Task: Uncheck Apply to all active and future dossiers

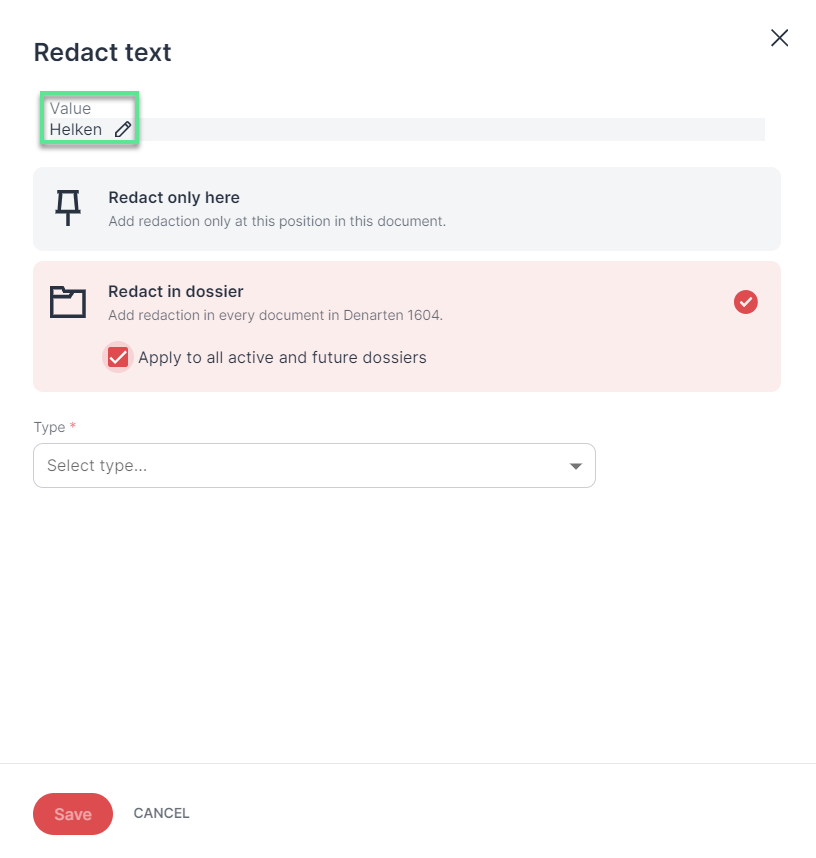Action: [118, 357]
